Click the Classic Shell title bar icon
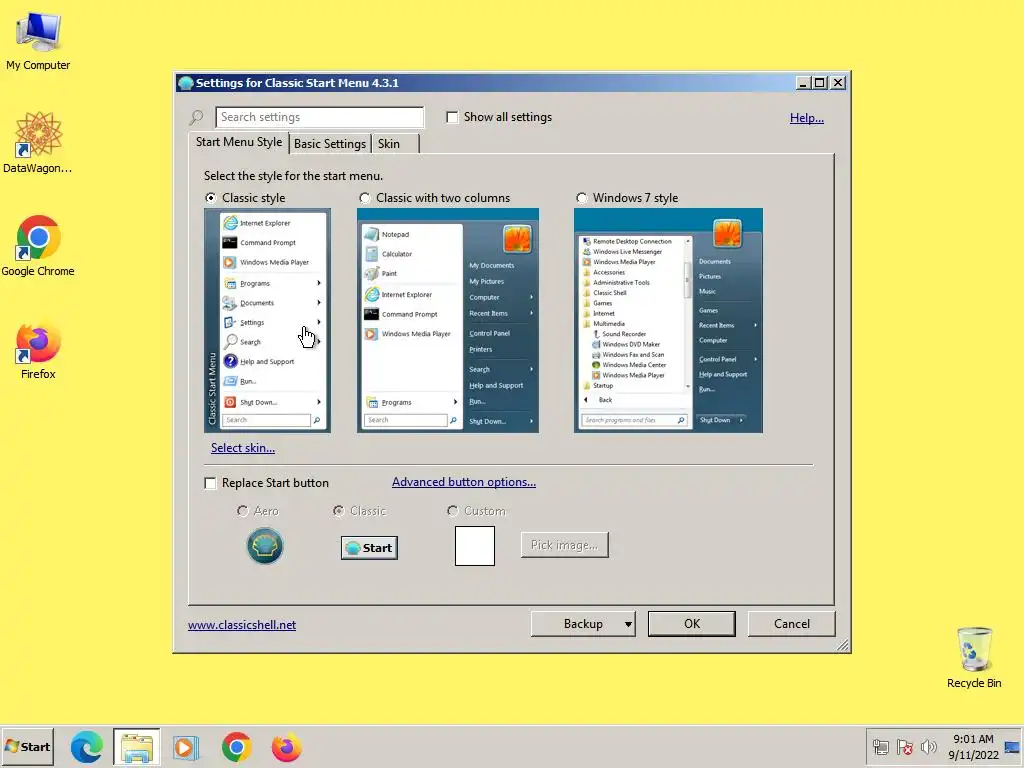The height and width of the screenshot is (768, 1024). (x=185, y=83)
